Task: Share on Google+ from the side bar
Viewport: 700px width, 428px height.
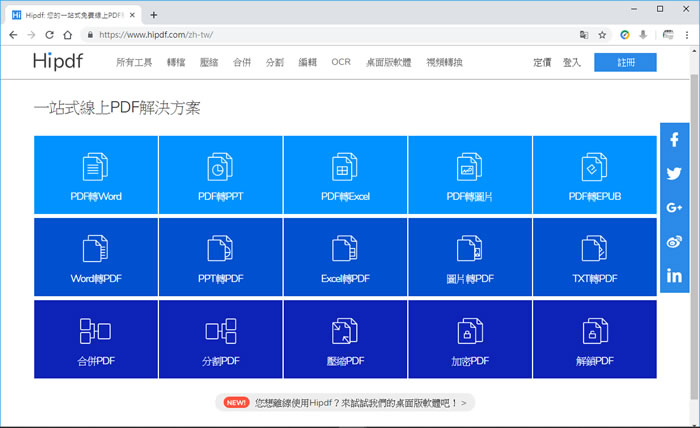Action: (x=674, y=208)
